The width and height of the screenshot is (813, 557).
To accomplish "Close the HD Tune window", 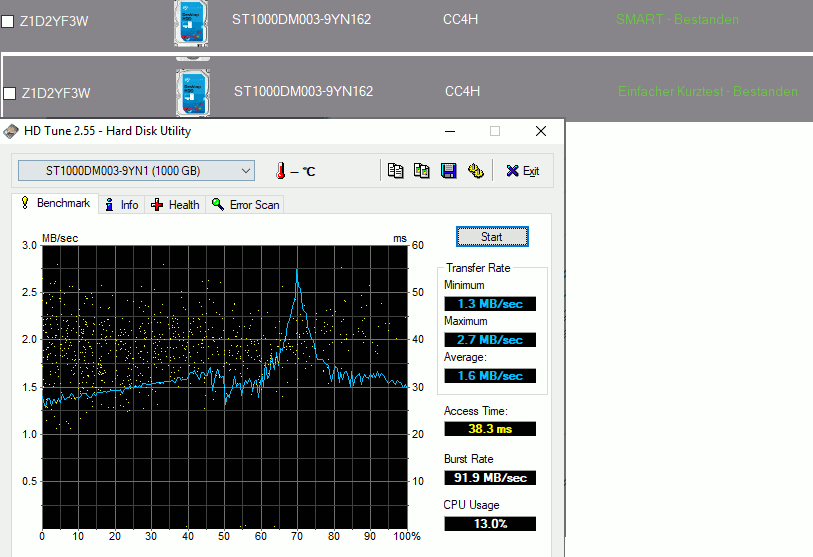I will point(541,131).
